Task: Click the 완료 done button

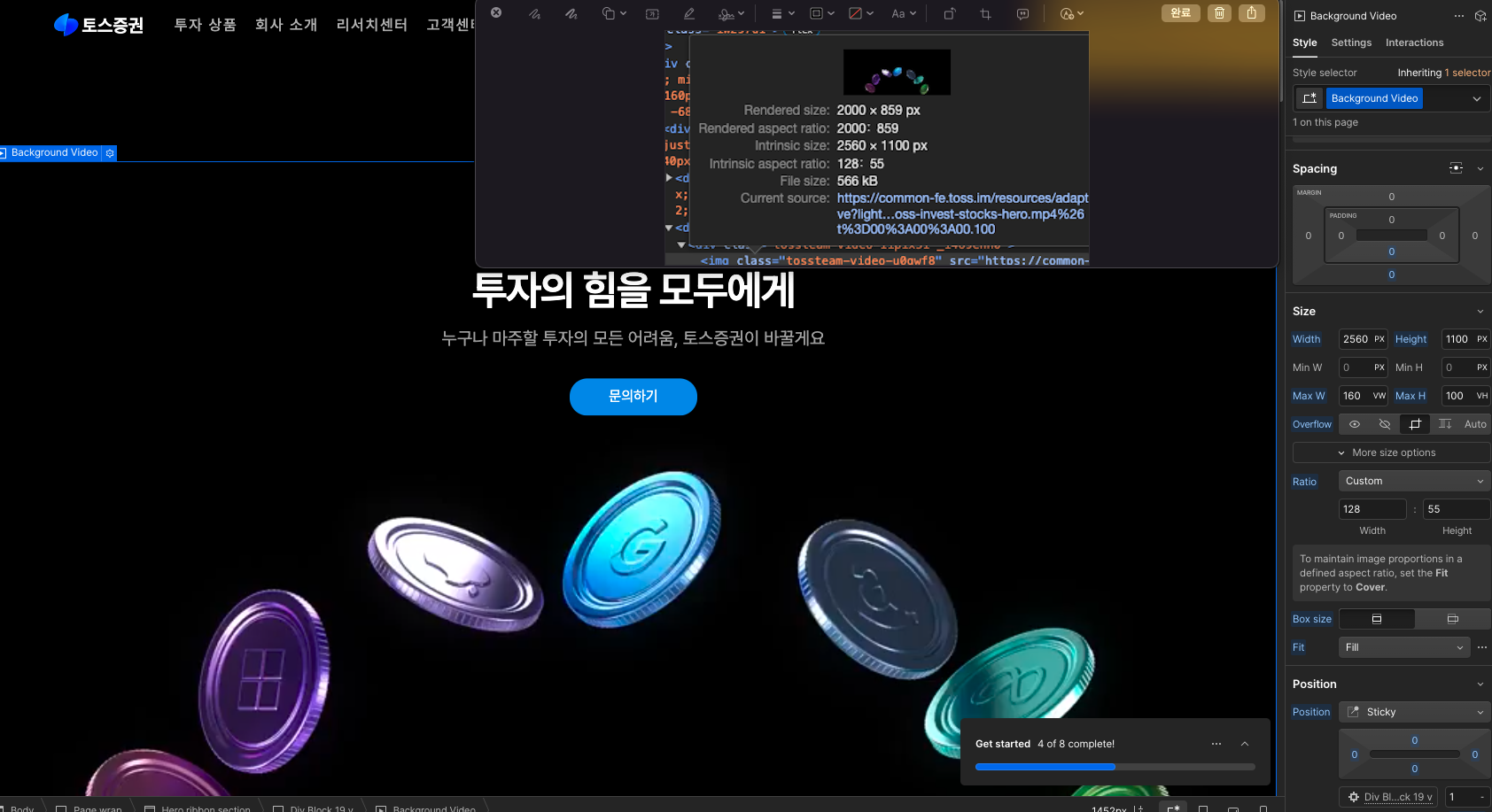Action: coord(1180,12)
